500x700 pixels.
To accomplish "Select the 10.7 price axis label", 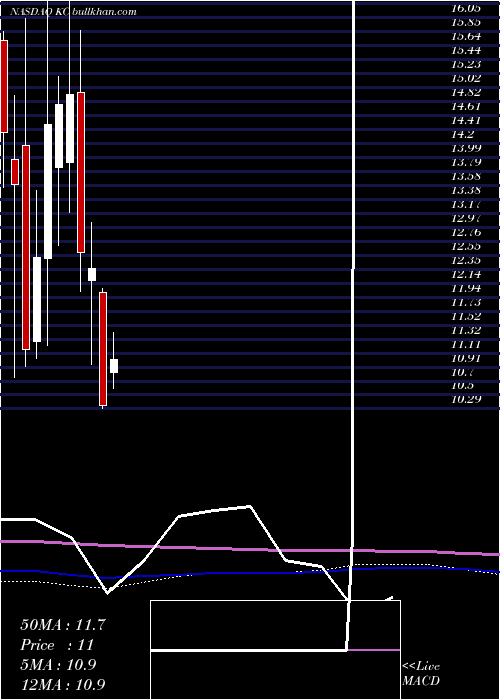I will [x=462, y=373].
